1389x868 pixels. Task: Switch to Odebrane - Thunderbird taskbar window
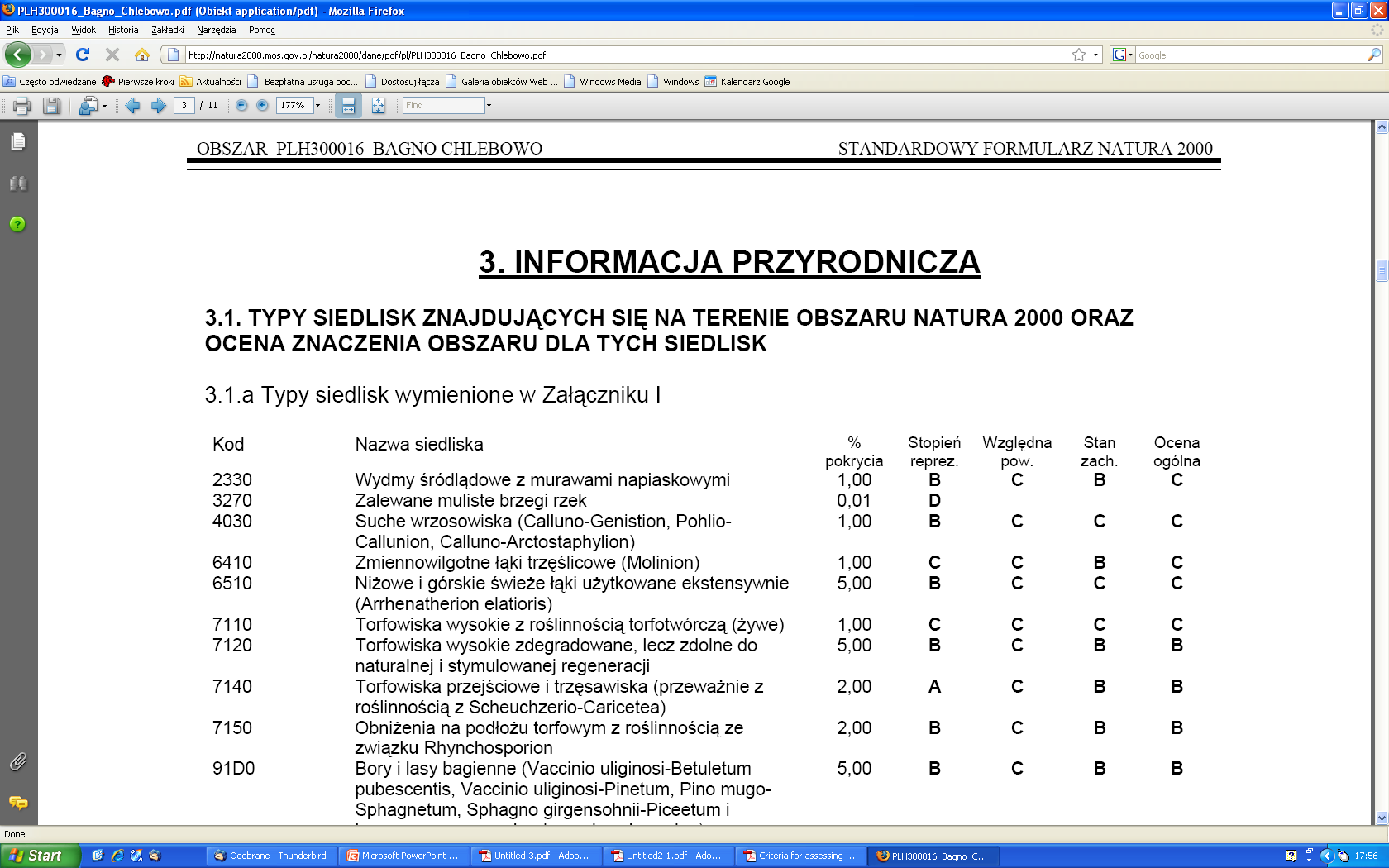click(x=270, y=856)
